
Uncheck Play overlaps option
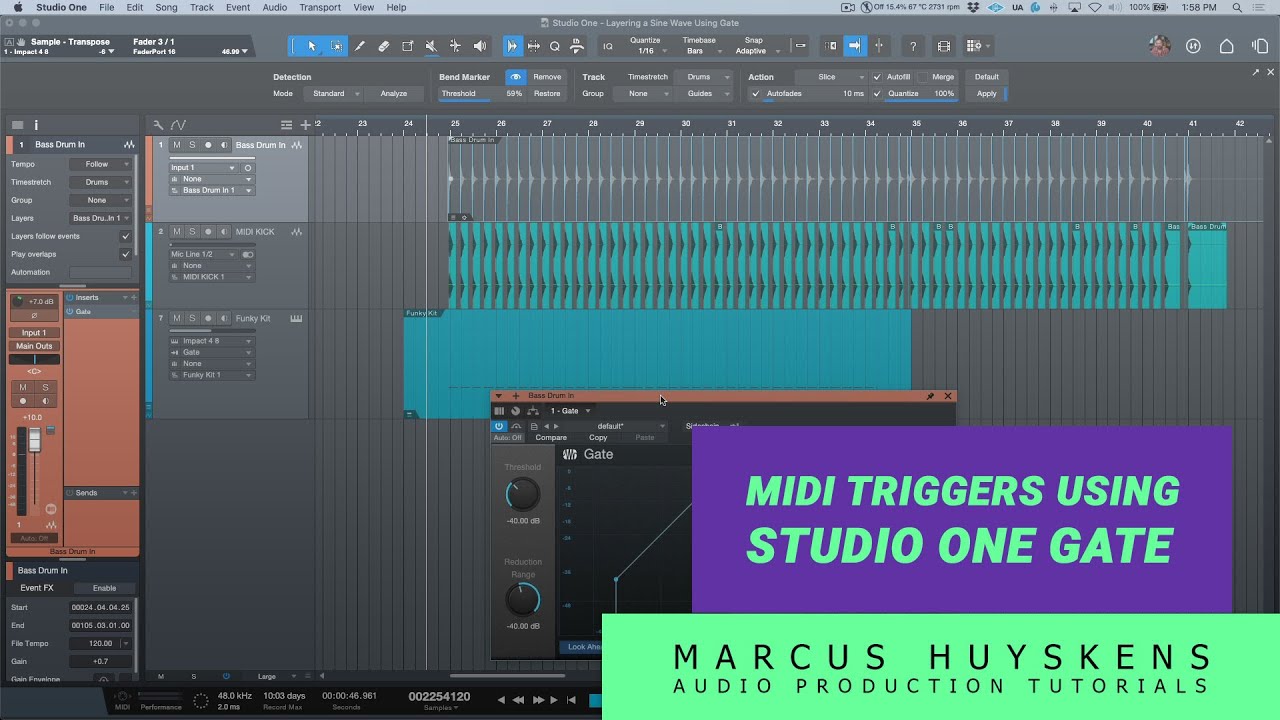(x=125, y=254)
